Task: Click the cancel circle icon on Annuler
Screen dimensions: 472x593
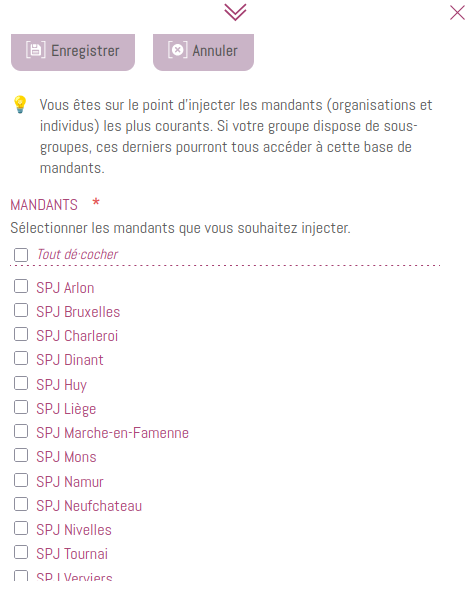Action: coord(177,50)
